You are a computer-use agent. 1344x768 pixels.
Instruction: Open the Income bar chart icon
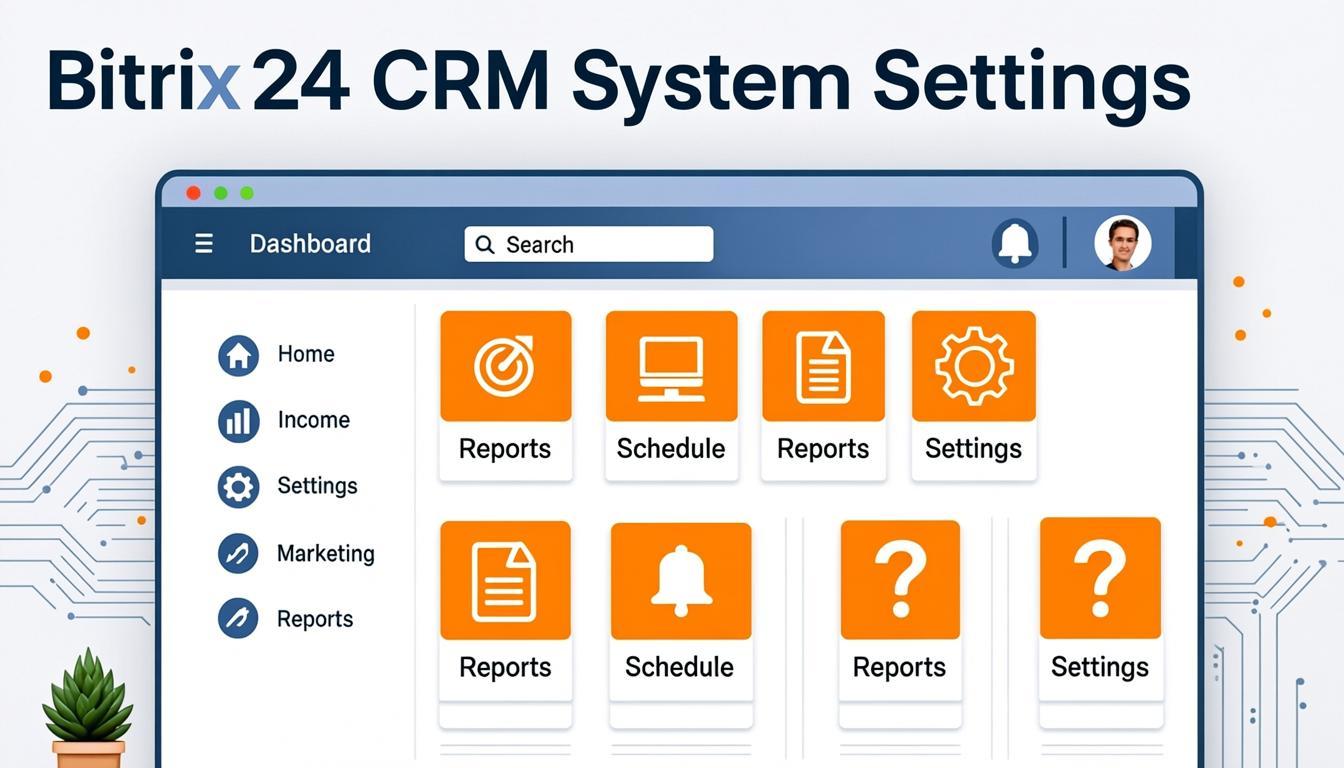(238, 421)
